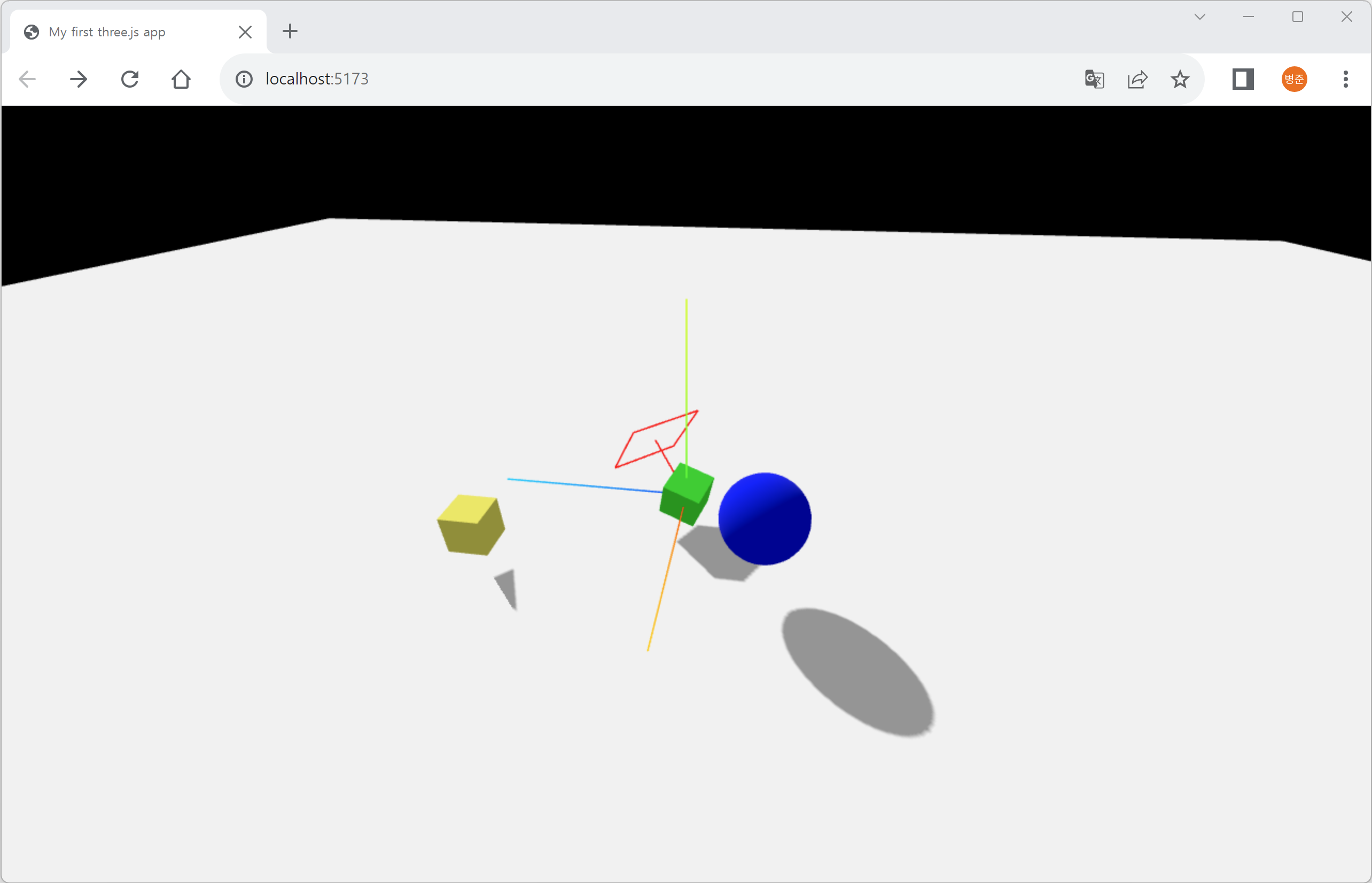1372x883 pixels.
Task: Share this page via share icon
Action: pos(1137,79)
